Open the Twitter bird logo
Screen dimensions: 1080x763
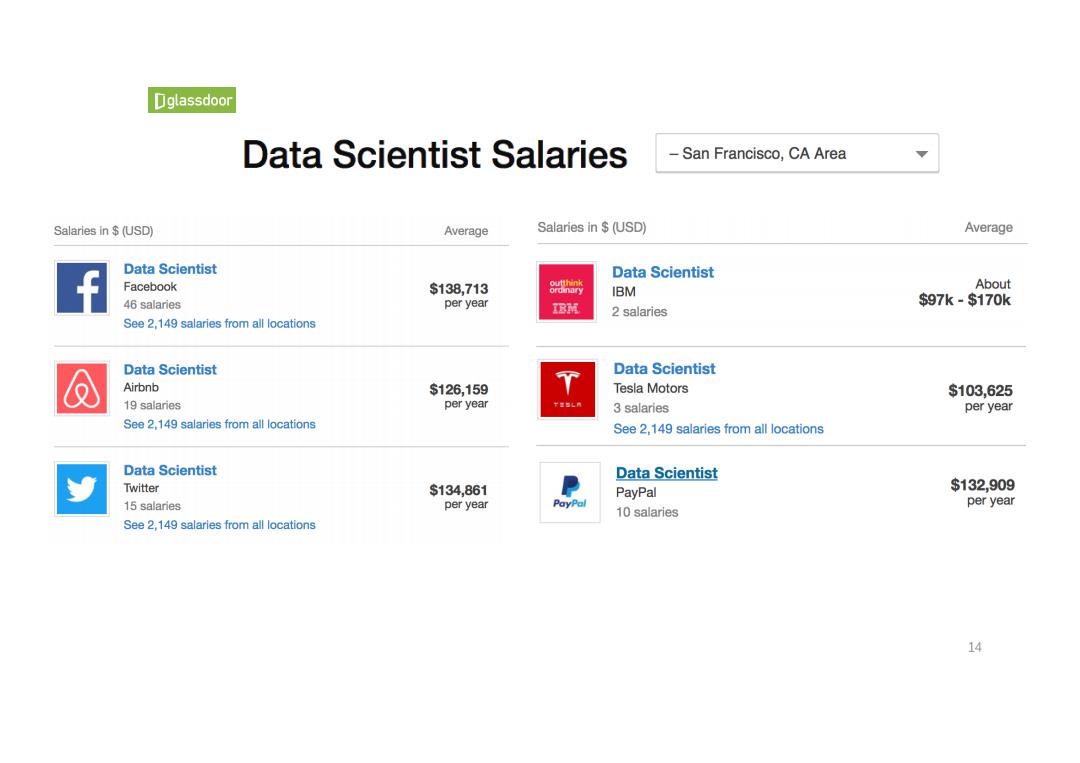click(82, 489)
